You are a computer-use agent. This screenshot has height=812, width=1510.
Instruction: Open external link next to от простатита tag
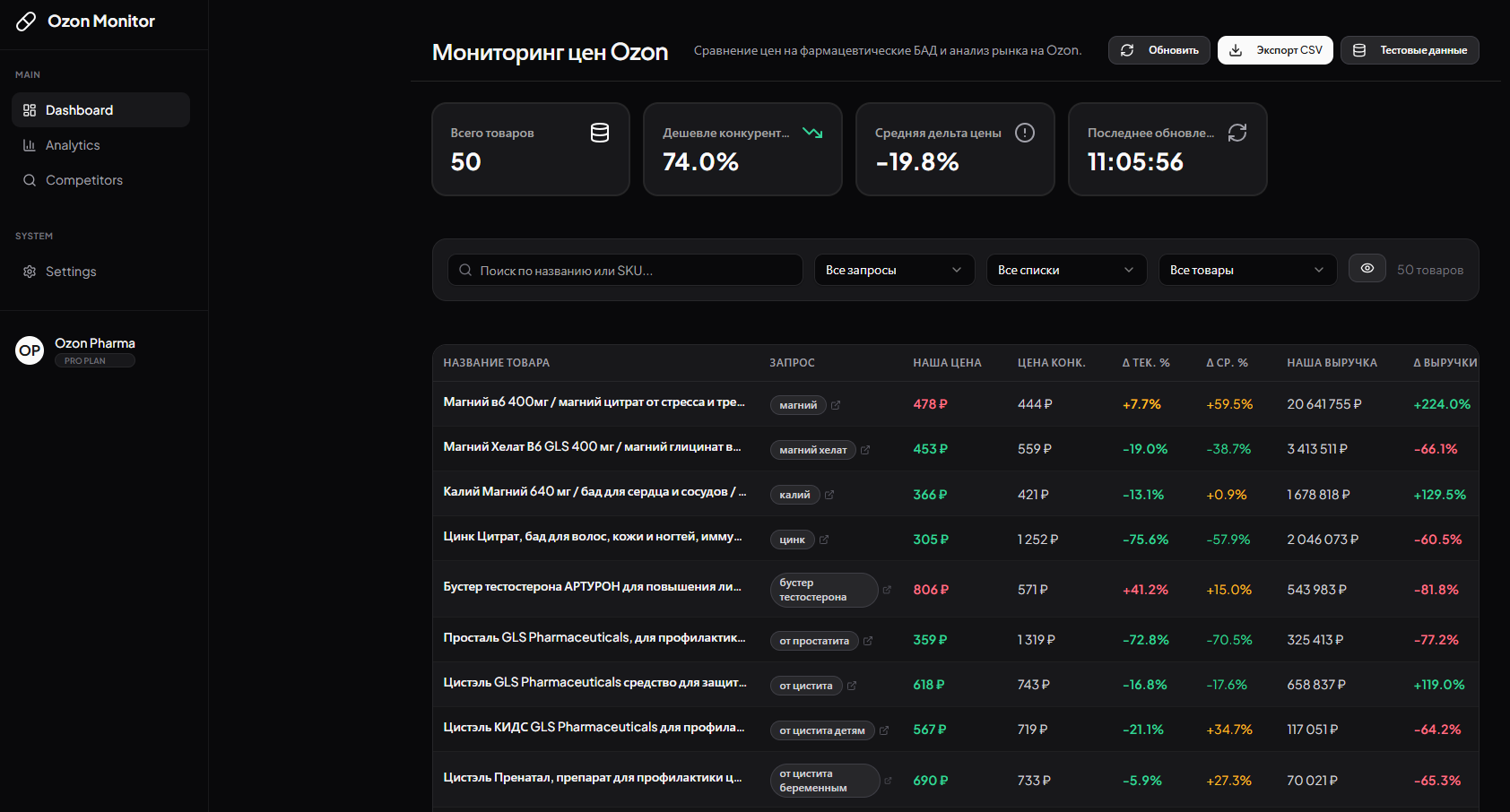point(868,641)
